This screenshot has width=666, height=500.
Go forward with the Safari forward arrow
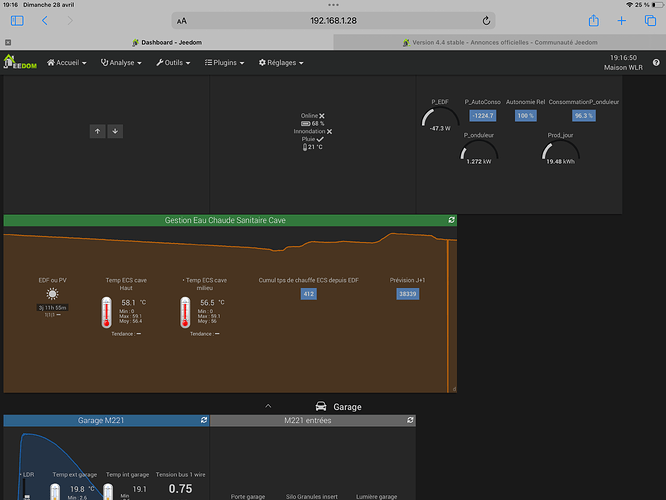70,20
